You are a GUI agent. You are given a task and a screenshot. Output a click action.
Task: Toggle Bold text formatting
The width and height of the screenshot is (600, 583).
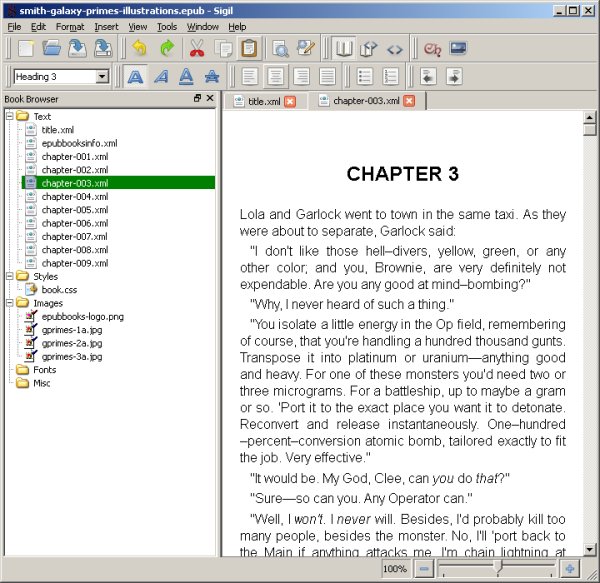click(x=134, y=76)
